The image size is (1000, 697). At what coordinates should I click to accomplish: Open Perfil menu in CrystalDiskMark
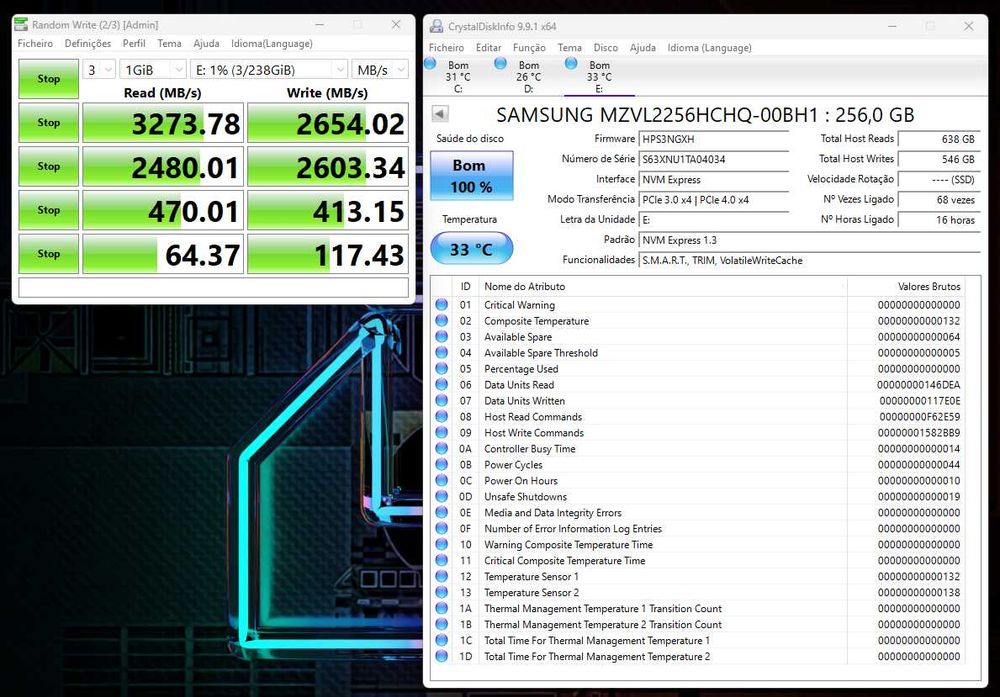pos(134,43)
